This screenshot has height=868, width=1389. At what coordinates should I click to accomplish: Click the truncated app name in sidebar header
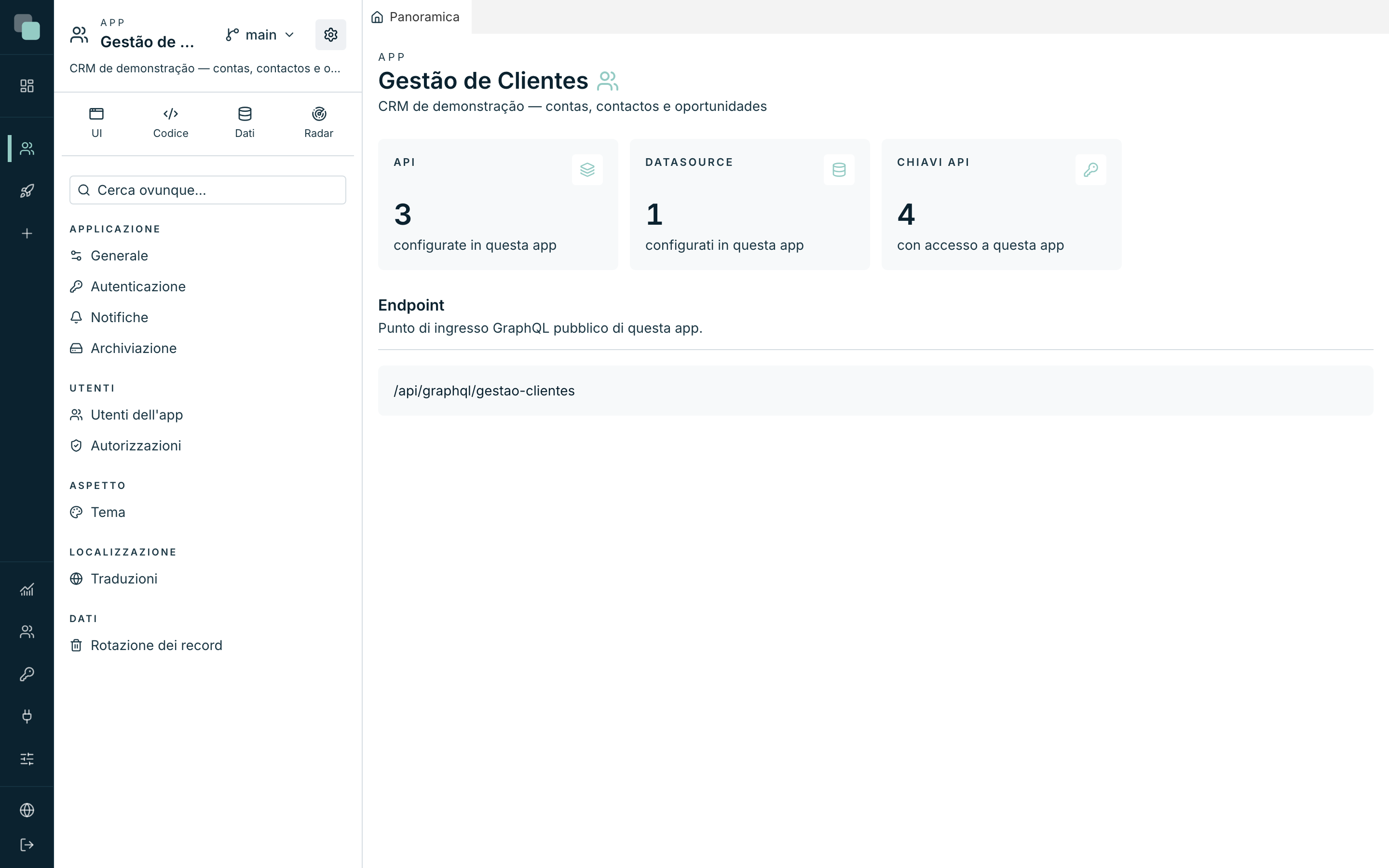click(148, 42)
